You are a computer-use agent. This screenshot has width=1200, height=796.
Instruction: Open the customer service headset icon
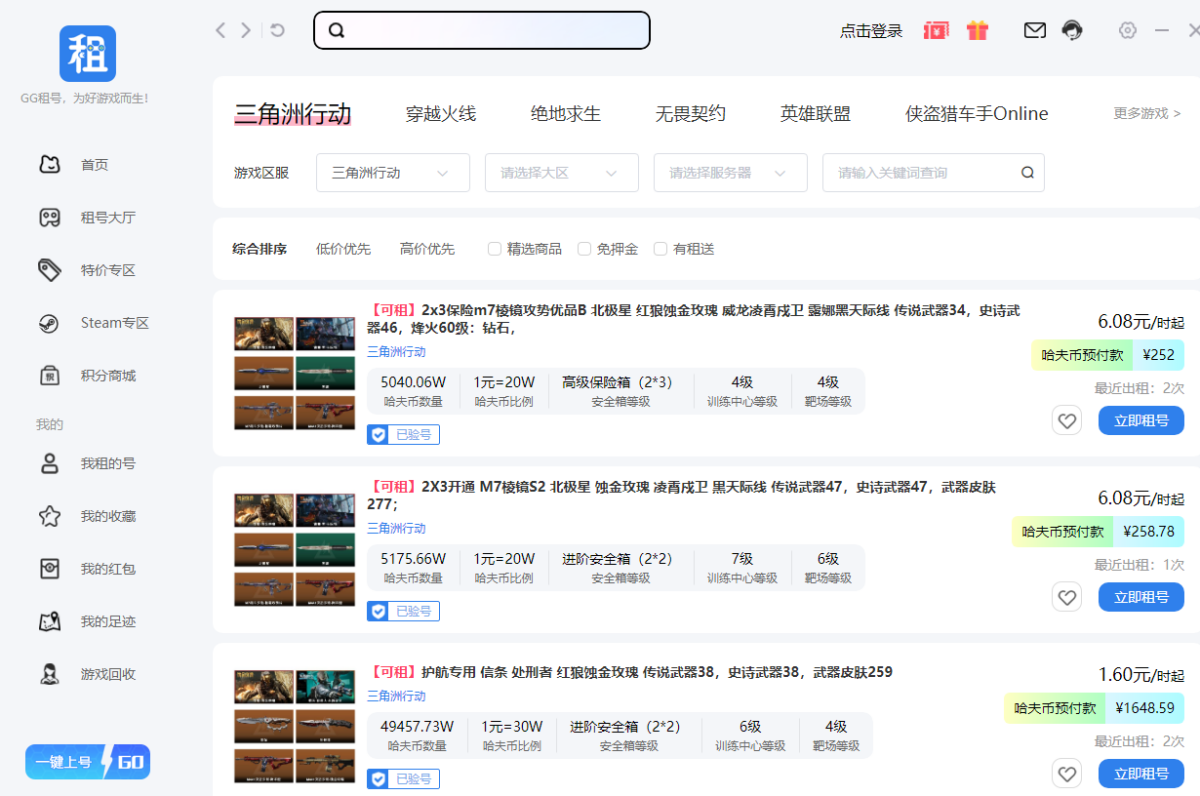[x=1073, y=30]
